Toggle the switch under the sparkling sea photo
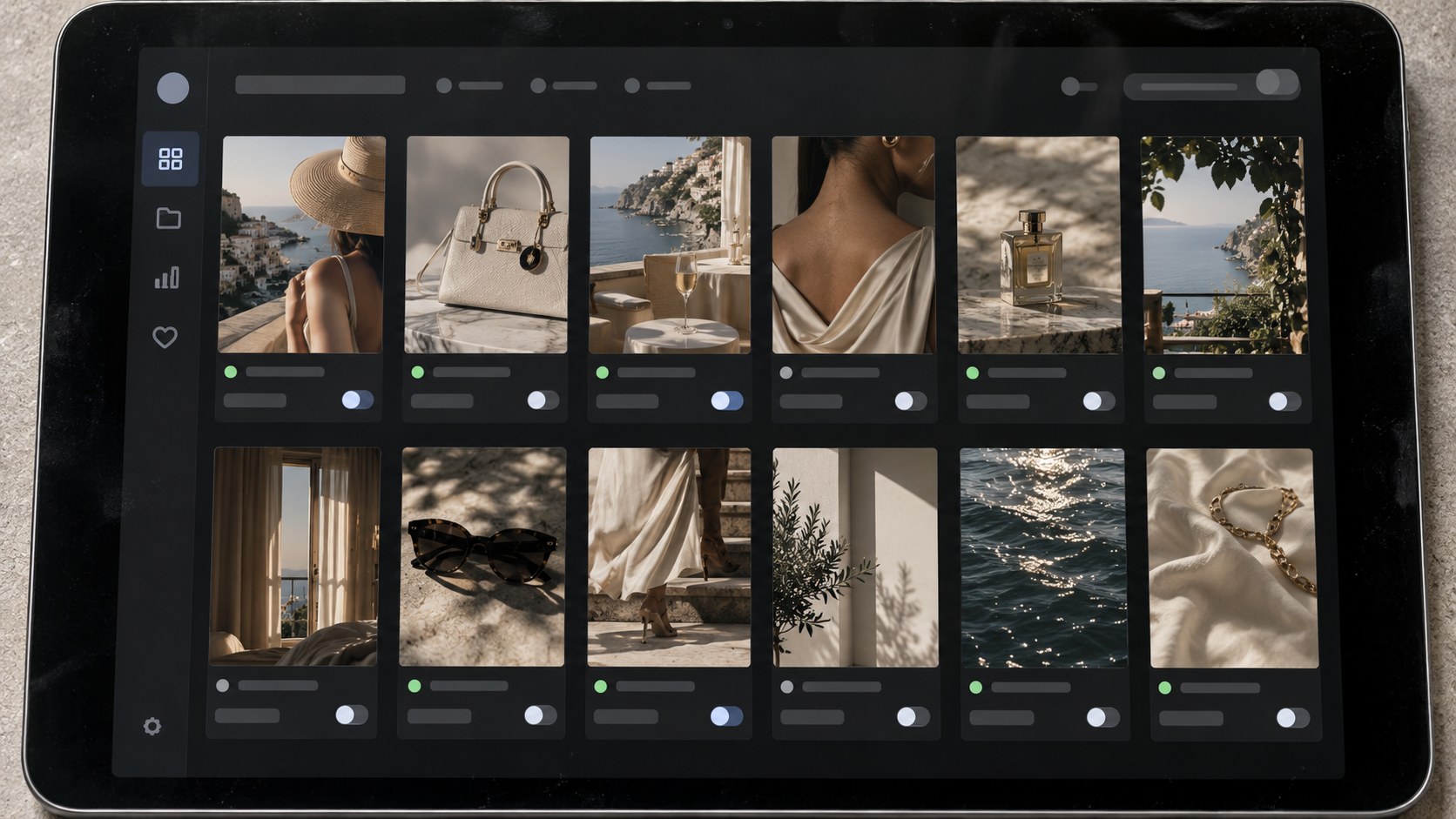Image resolution: width=1456 pixels, height=819 pixels. coord(1102,717)
